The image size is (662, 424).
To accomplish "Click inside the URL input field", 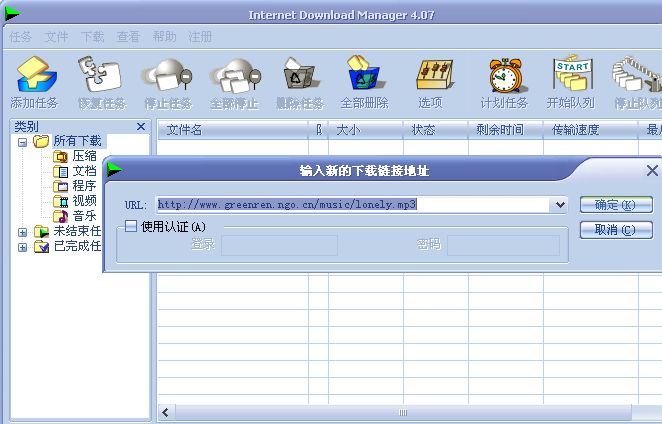I will [x=353, y=205].
